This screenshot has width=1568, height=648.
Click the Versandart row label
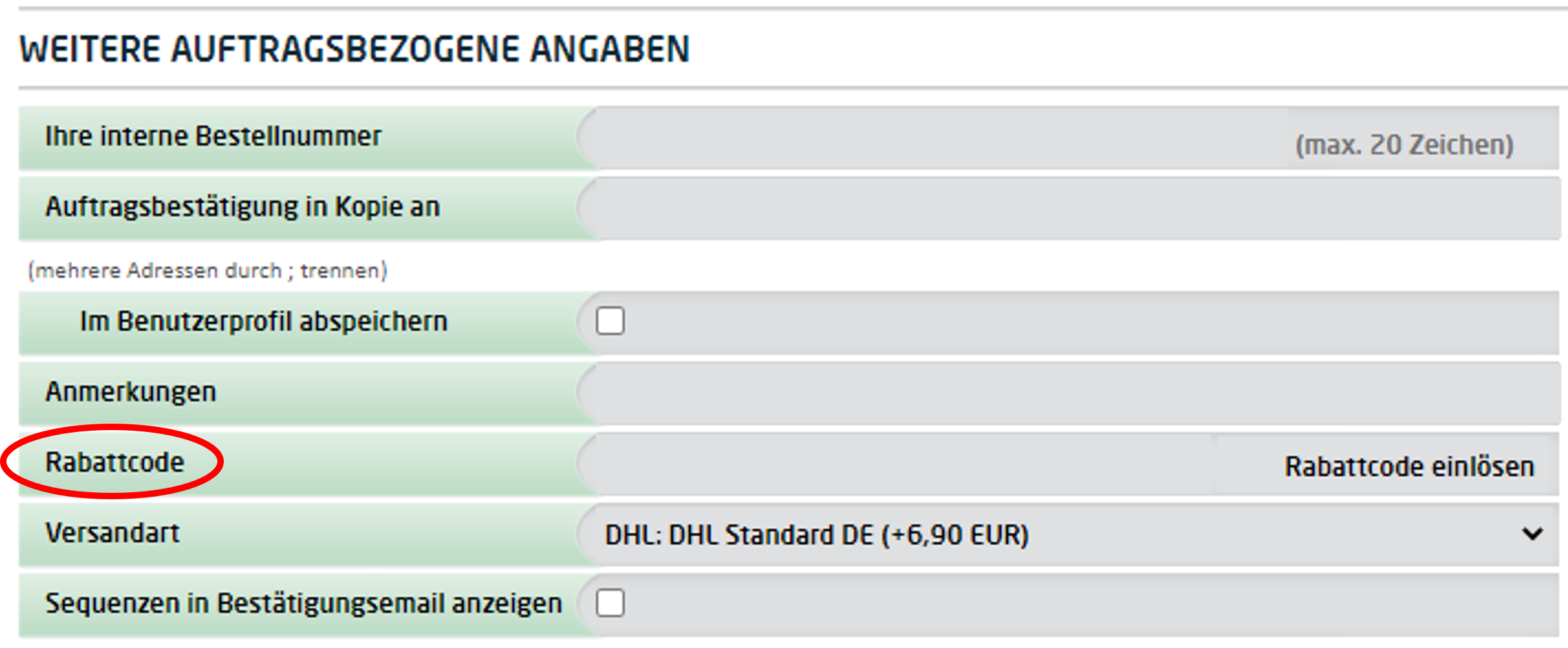112,533
